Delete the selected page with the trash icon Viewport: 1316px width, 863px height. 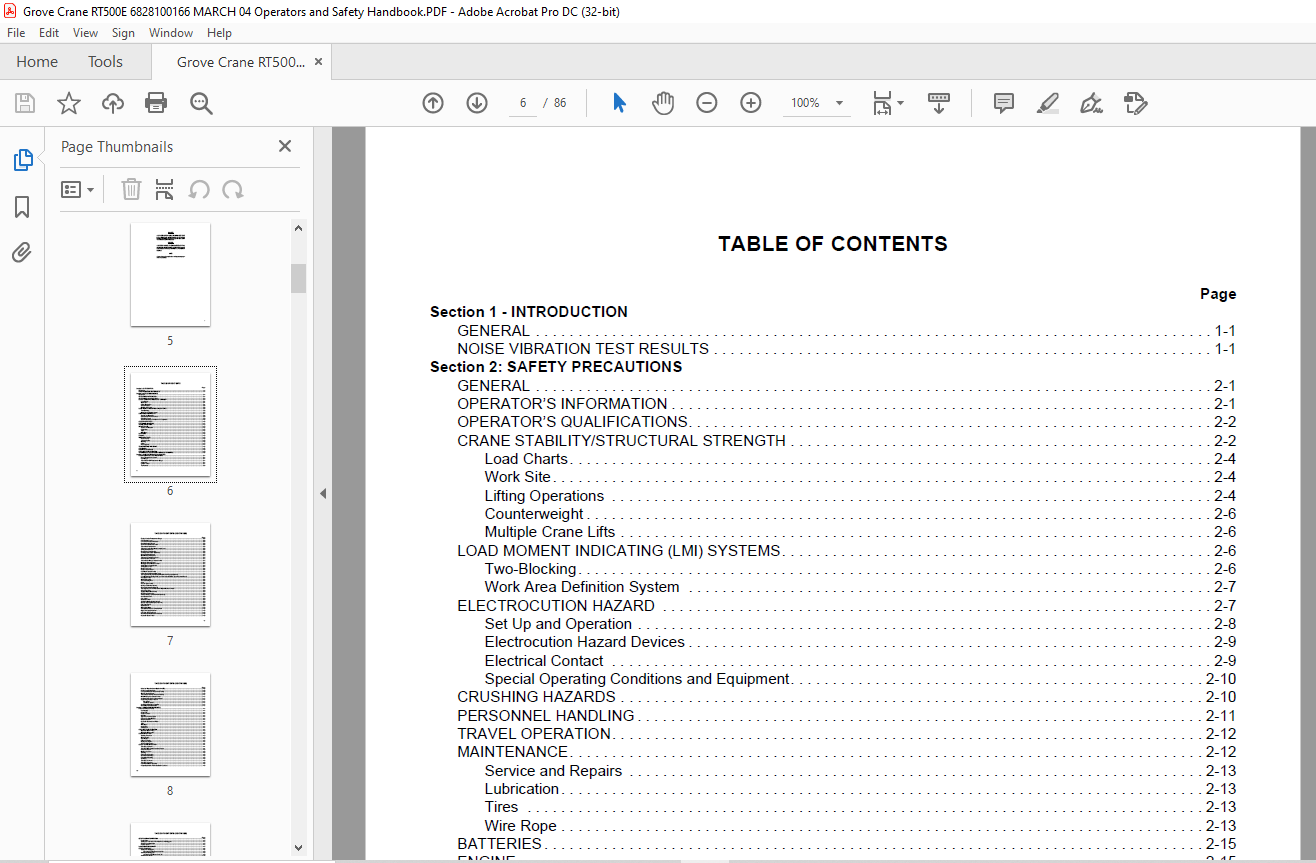[x=131, y=189]
